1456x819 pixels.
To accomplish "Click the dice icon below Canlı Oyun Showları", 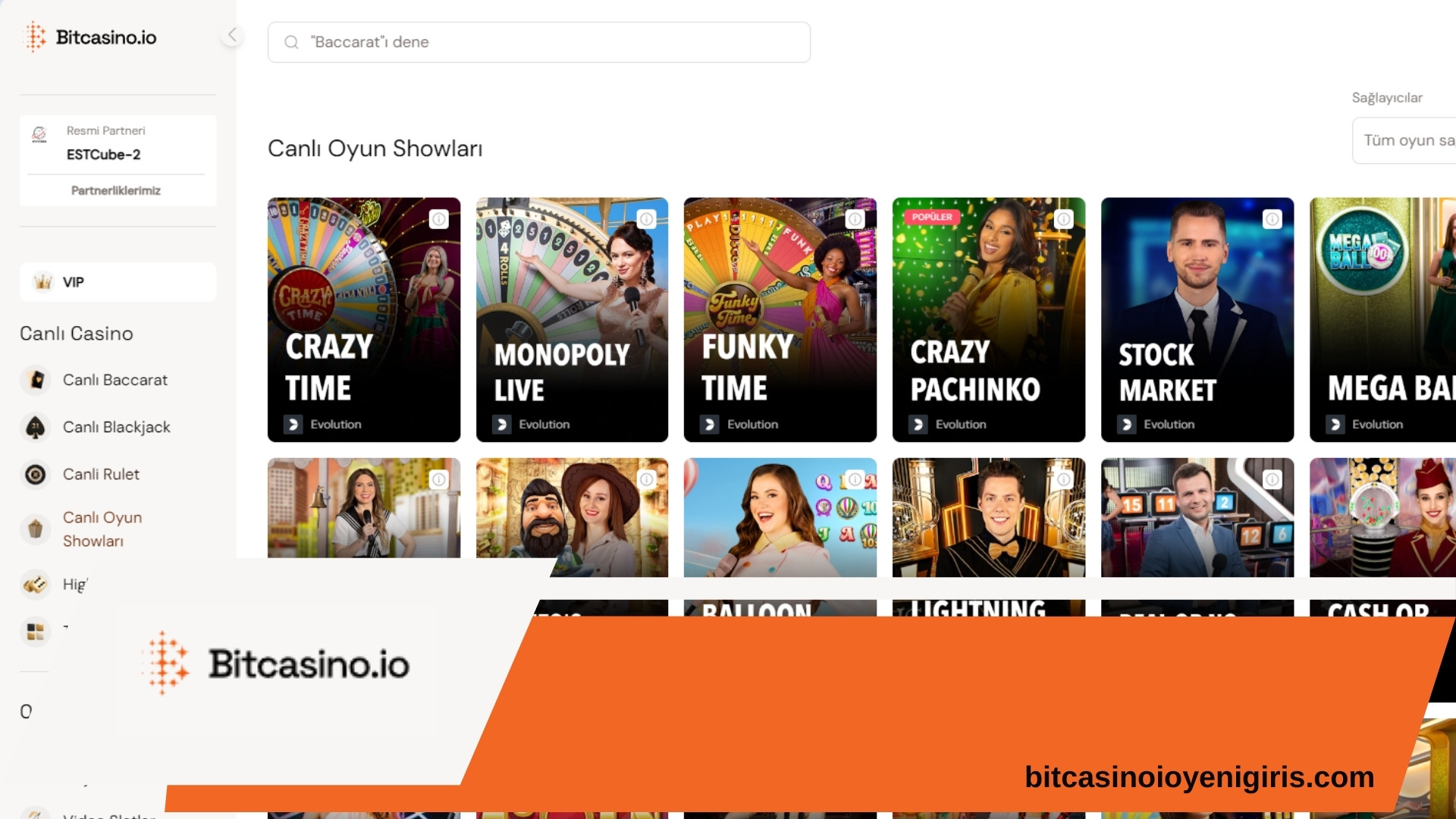I will 36,584.
